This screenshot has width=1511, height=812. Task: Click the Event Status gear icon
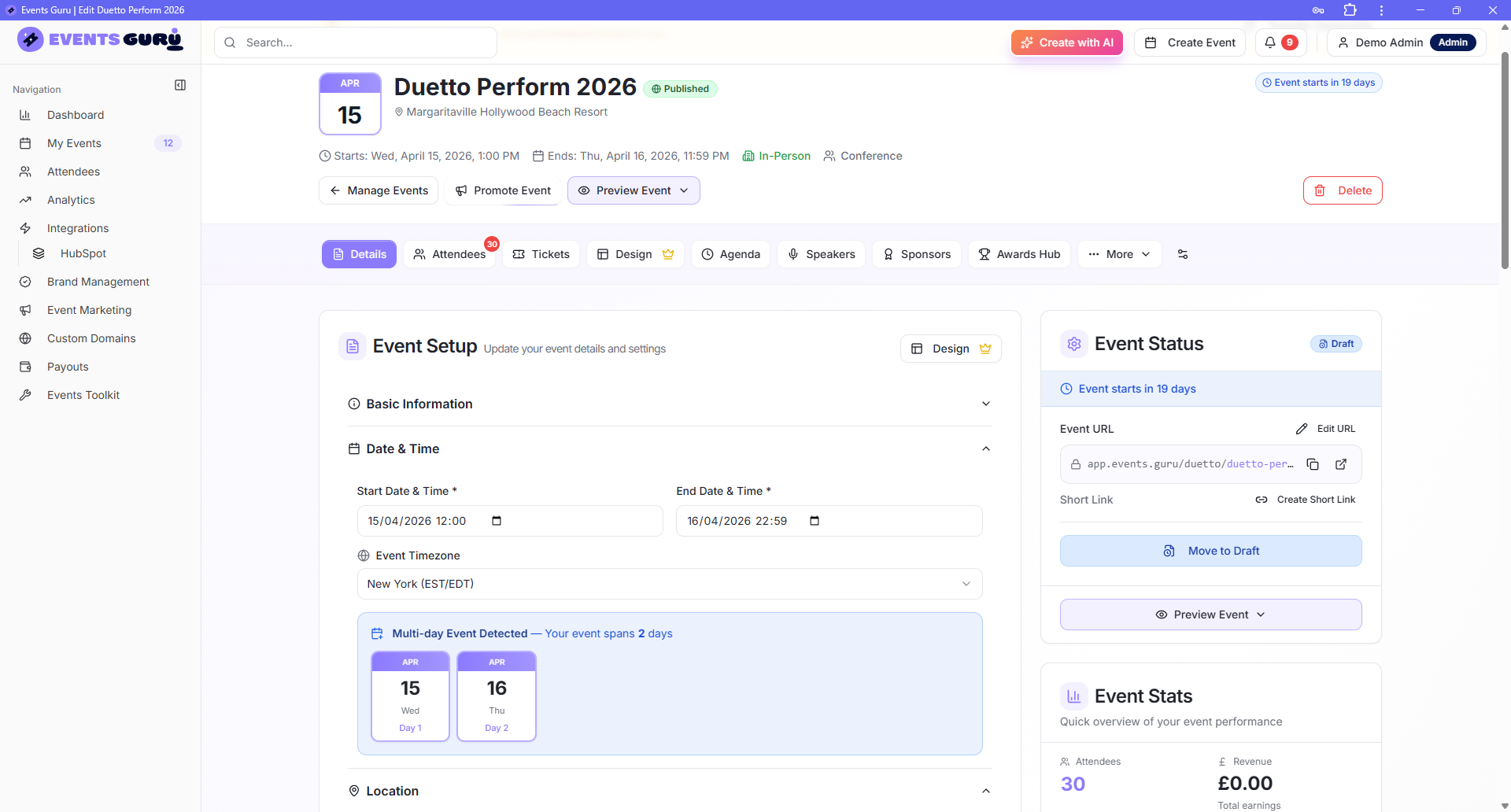click(1074, 344)
